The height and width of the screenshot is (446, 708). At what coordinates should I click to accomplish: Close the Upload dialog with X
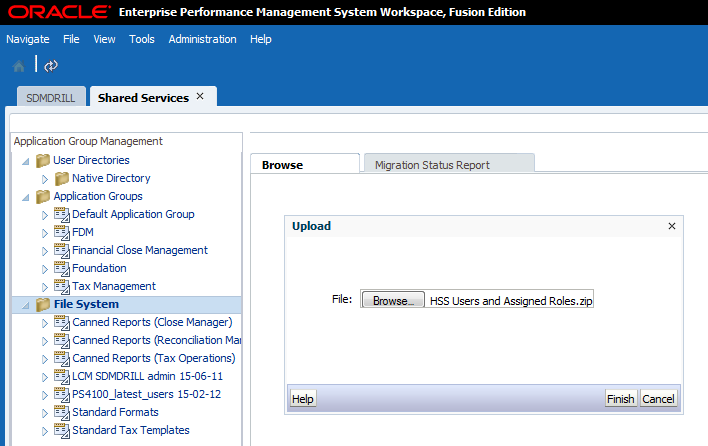click(x=672, y=226)
